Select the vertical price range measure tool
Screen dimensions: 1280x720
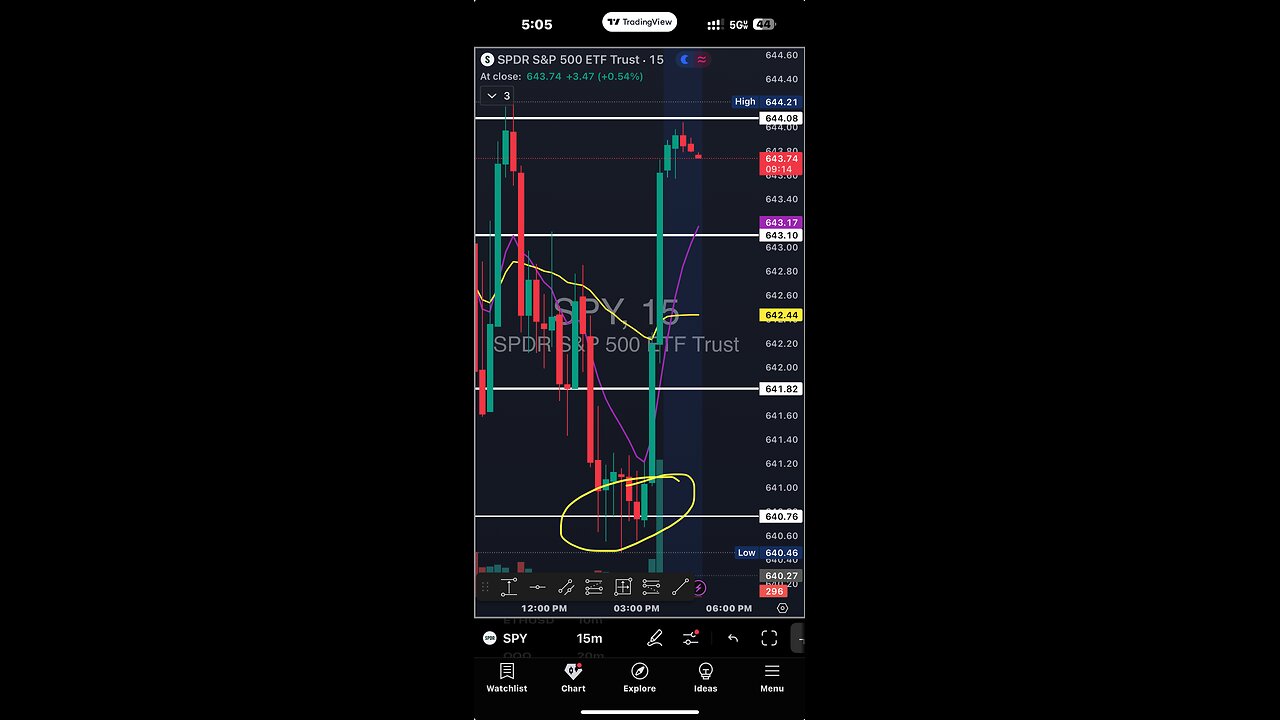[x=509, y=587]
